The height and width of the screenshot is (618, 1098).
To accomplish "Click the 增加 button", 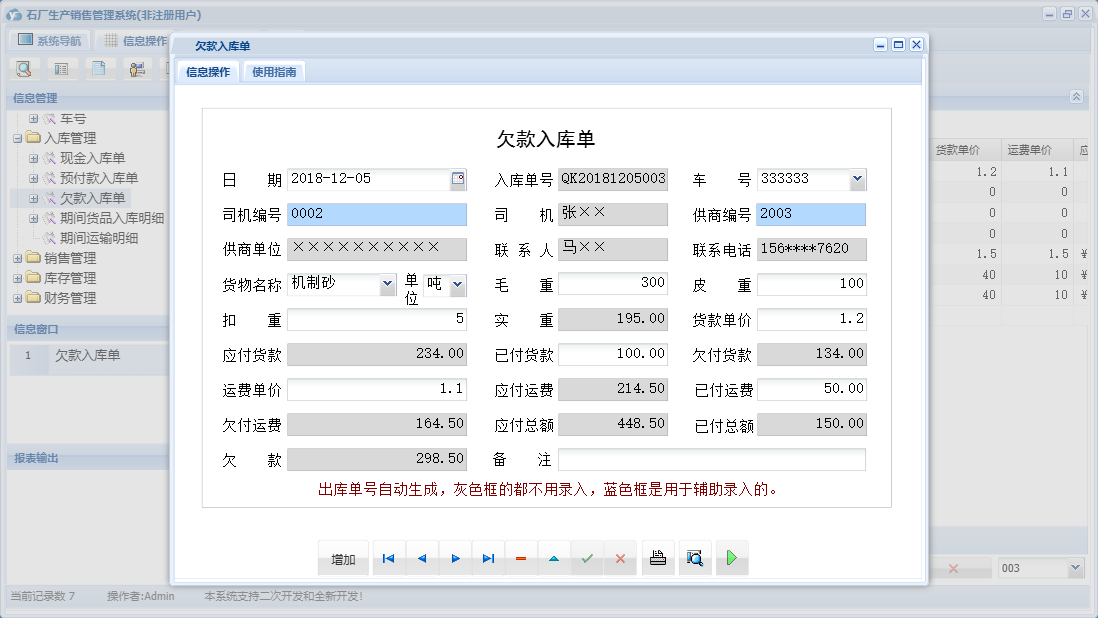I will (343, 558).
